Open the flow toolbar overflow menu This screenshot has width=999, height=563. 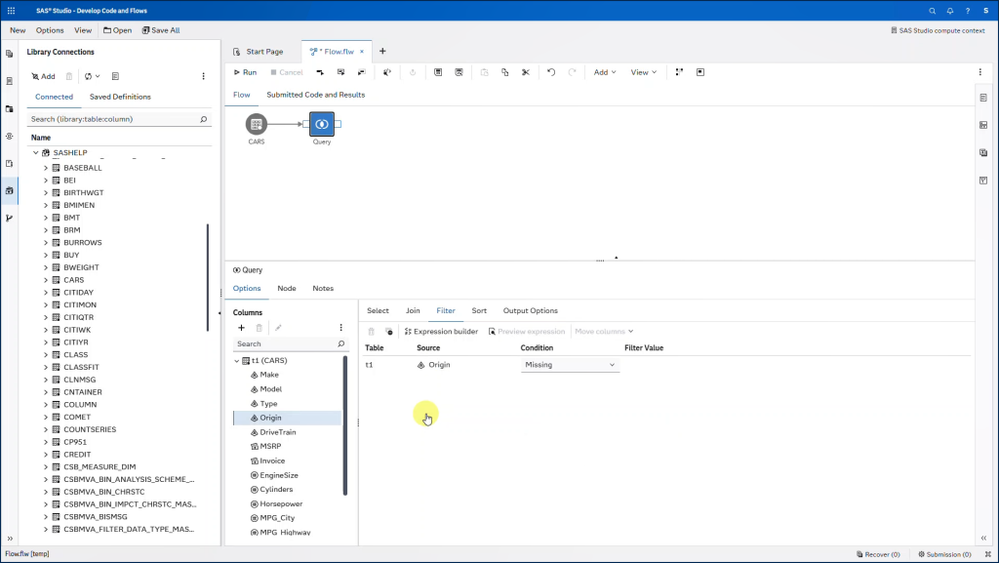[980, 73]
